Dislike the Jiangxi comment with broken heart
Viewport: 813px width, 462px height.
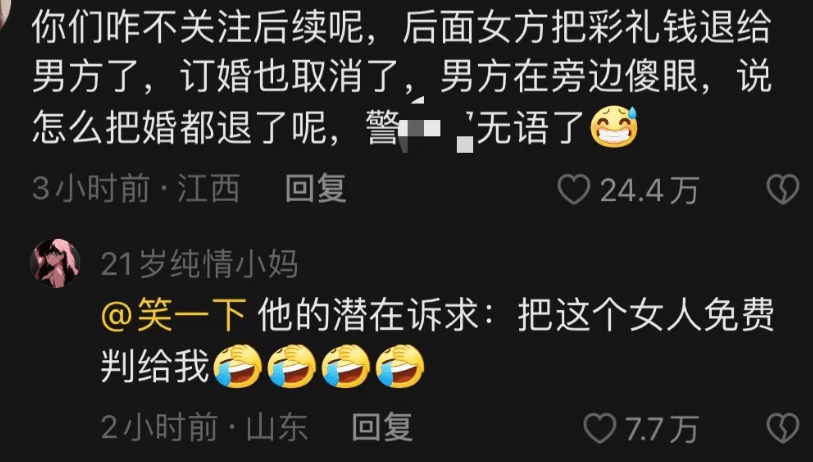[x=783, y=189]
